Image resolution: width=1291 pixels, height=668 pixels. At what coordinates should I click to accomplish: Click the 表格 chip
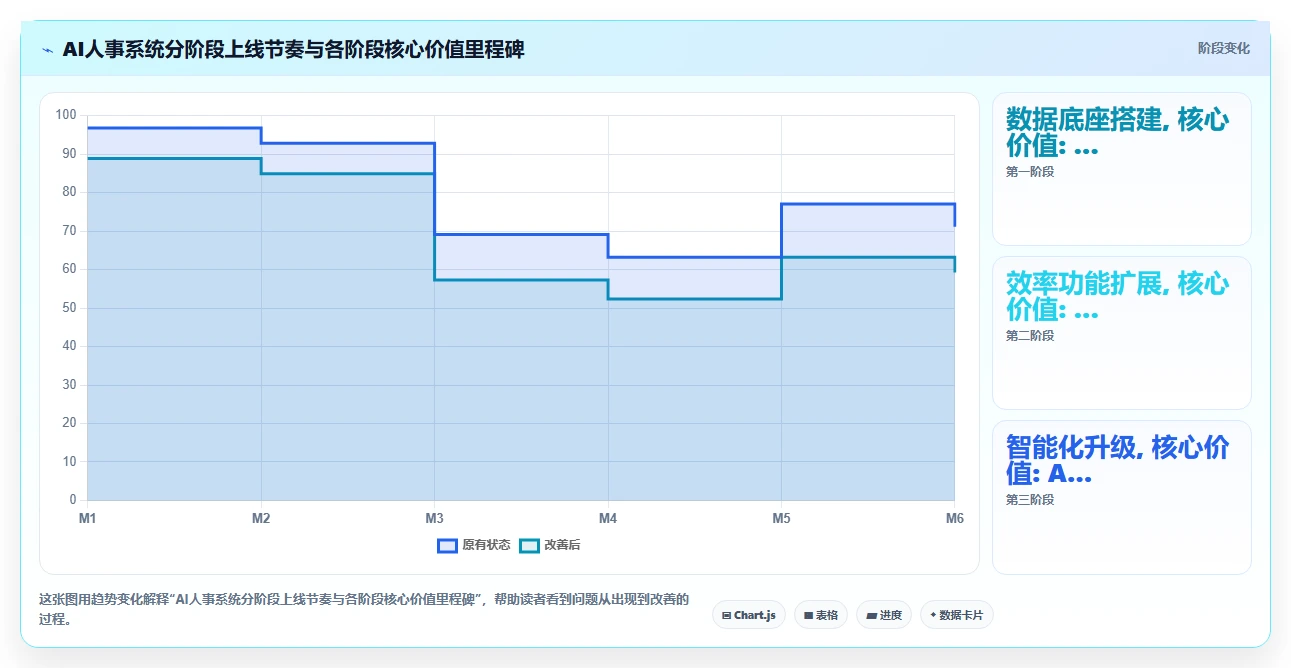tap(821, 615)
